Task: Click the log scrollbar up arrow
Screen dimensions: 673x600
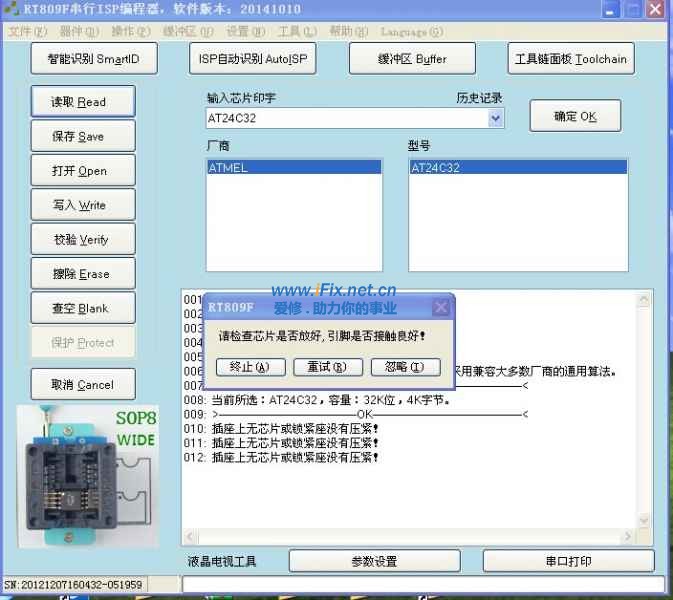Action: (644, 300)
